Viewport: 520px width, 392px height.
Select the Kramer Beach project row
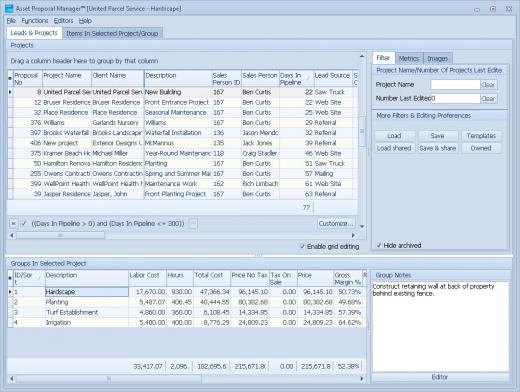[183, 153]
